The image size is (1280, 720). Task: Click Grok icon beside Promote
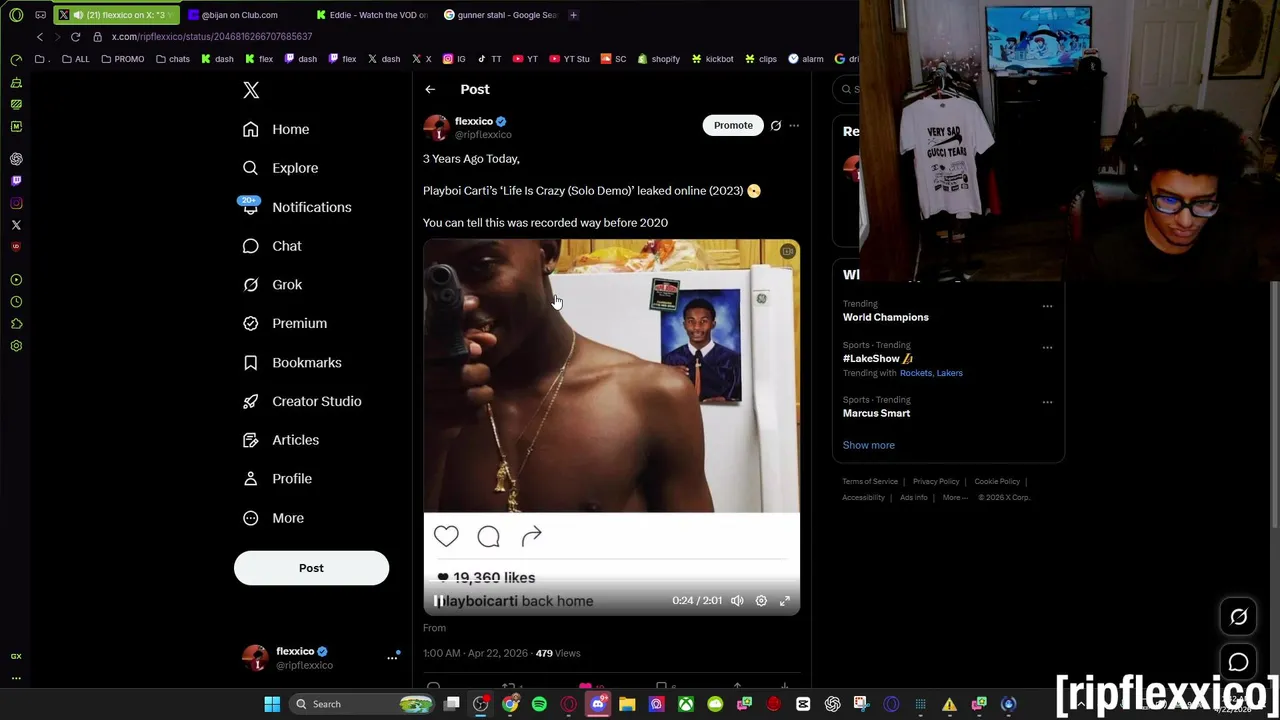[x=775, y=125]
